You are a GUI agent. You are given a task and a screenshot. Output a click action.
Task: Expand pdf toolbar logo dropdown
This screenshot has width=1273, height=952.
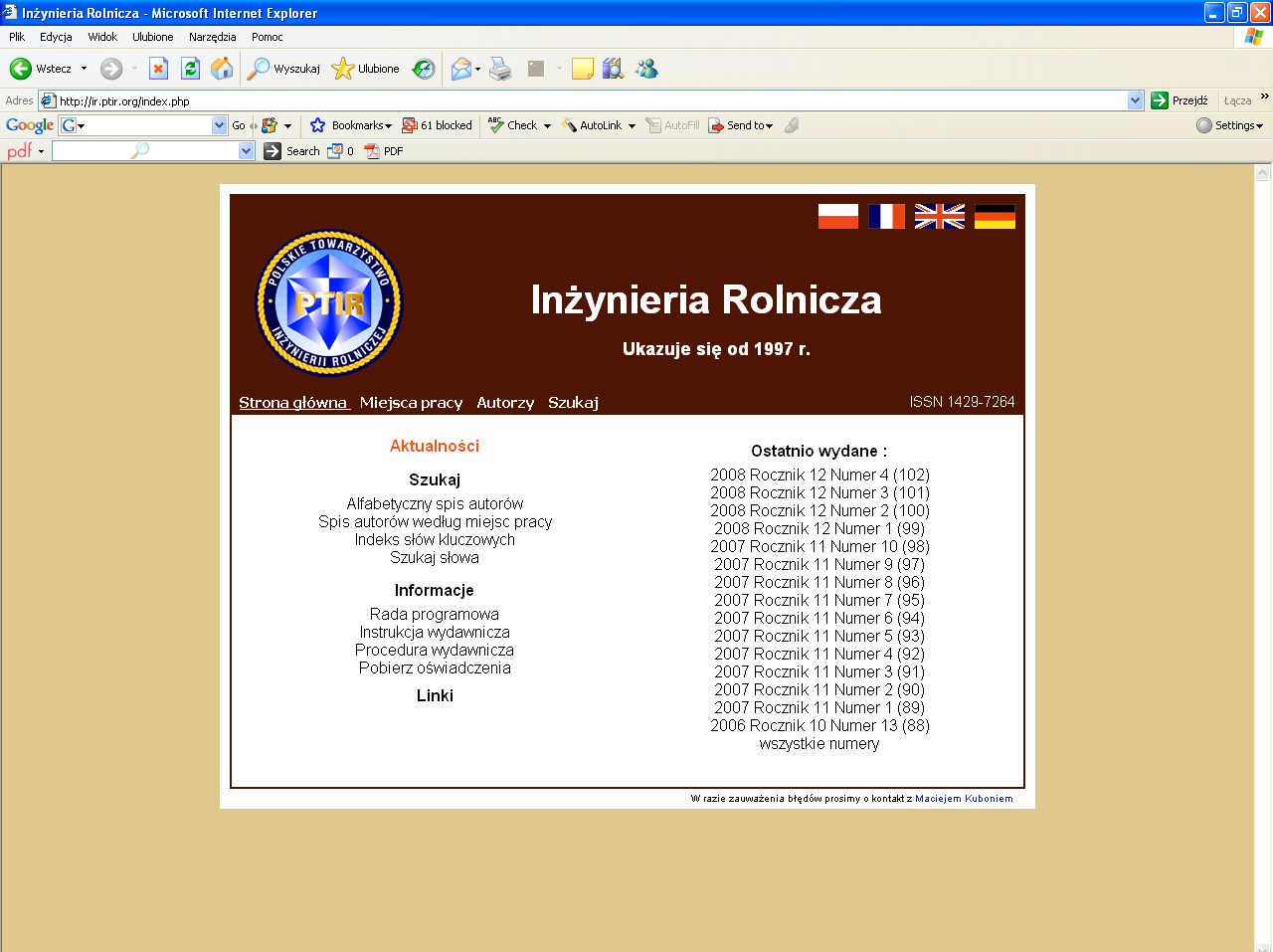[41, 152]
